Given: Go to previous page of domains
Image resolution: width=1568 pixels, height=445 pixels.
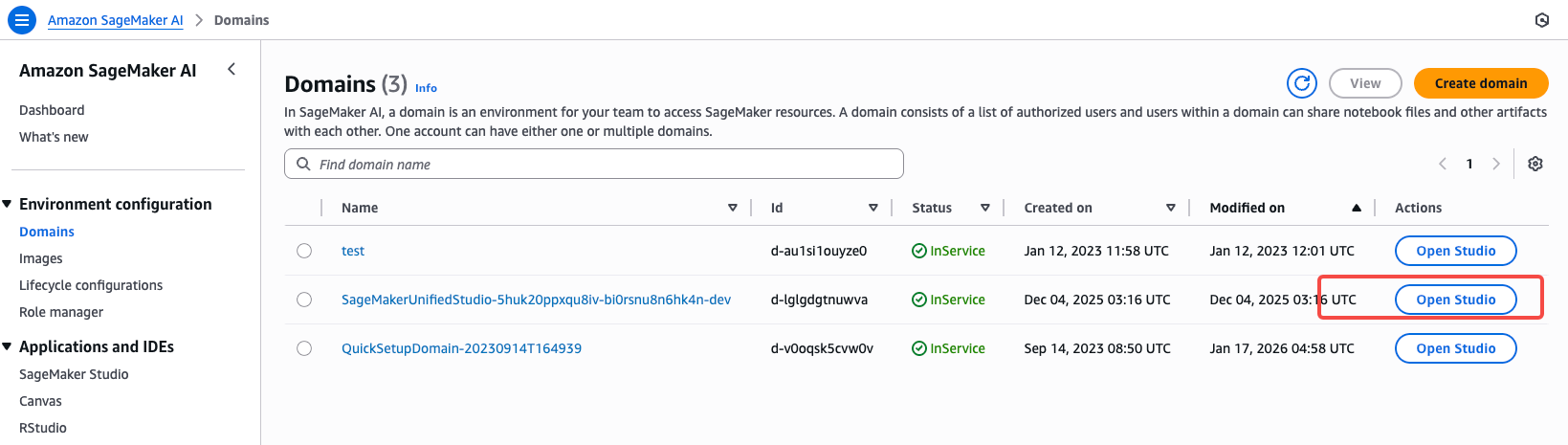Looking at the screenshot, I should point(1443,164).
